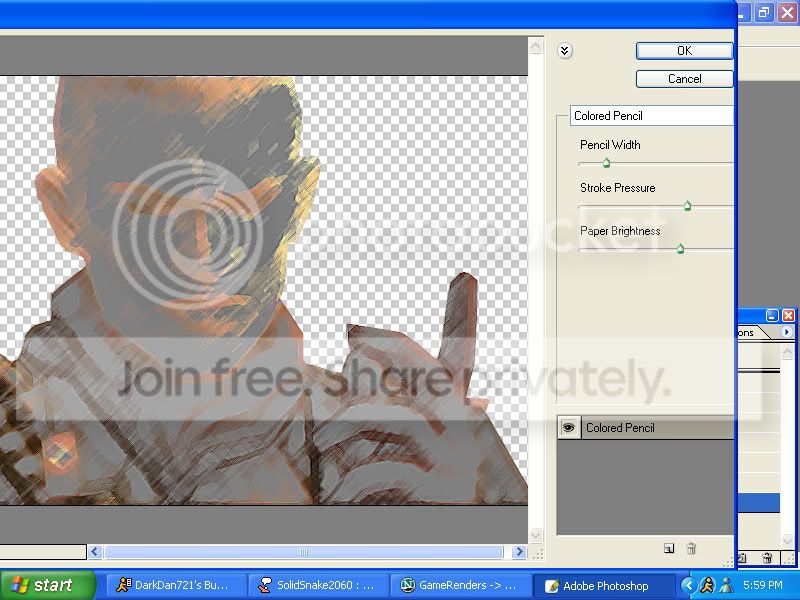Minimize the background floating palette
The height and width of the screenshot is (600, 800).
[772, 316]
